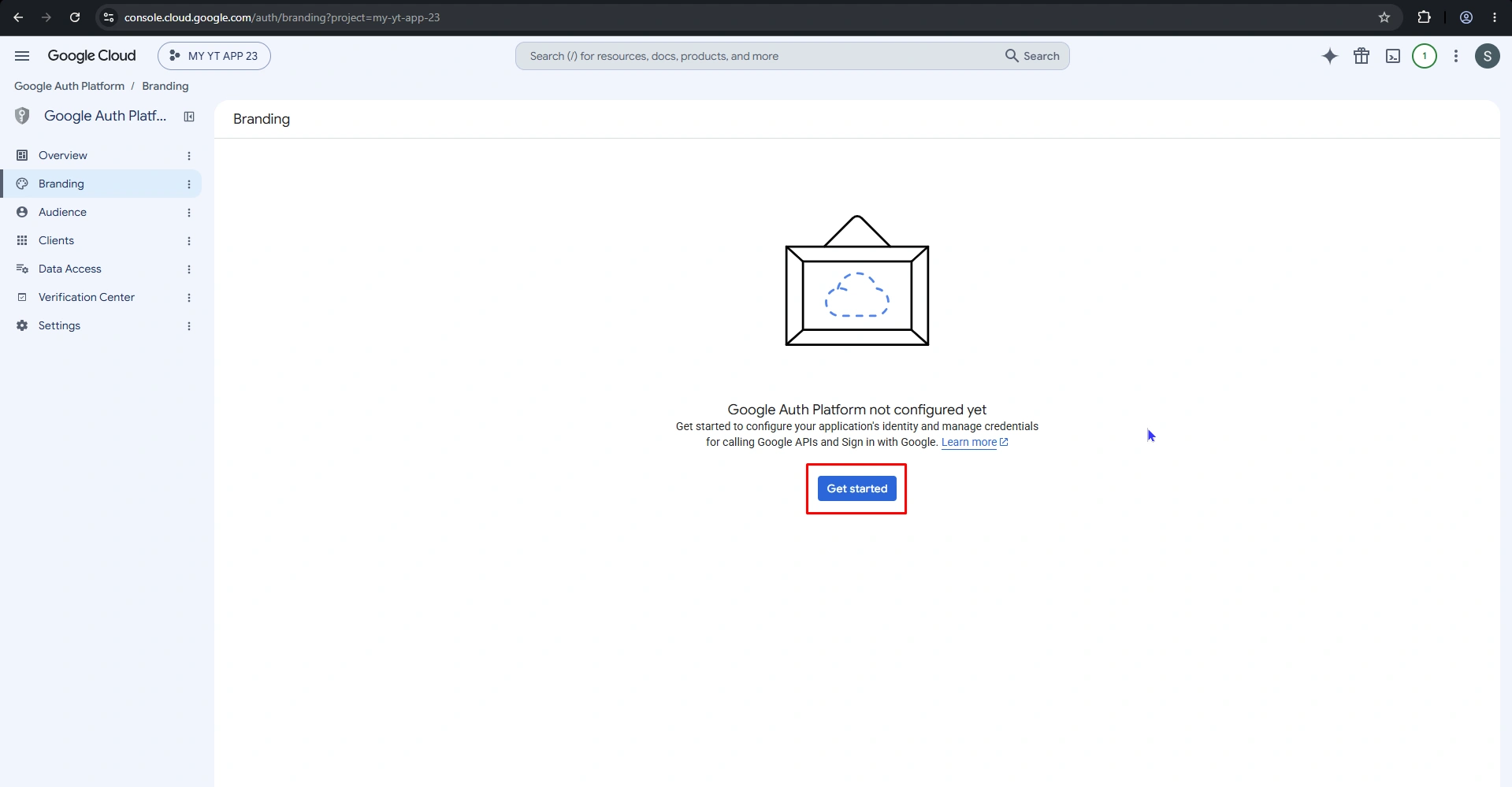Click the Branding breadcrumb
The width and height of the screenshot is (1512, 787).
click(165, 86)
